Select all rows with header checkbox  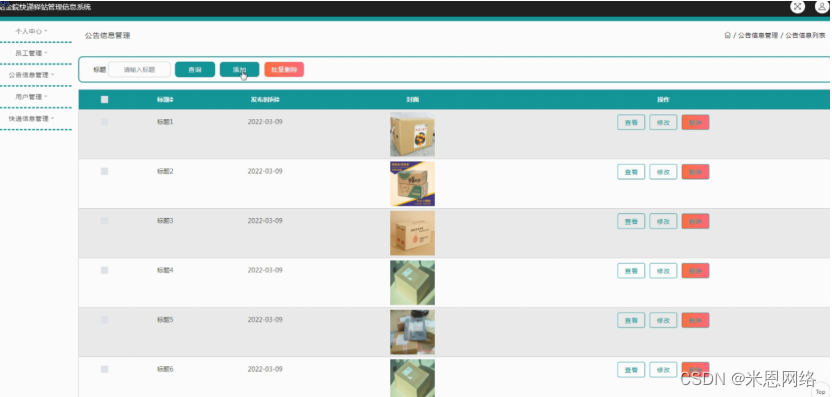pyautogui.click(x=105, y=99)
